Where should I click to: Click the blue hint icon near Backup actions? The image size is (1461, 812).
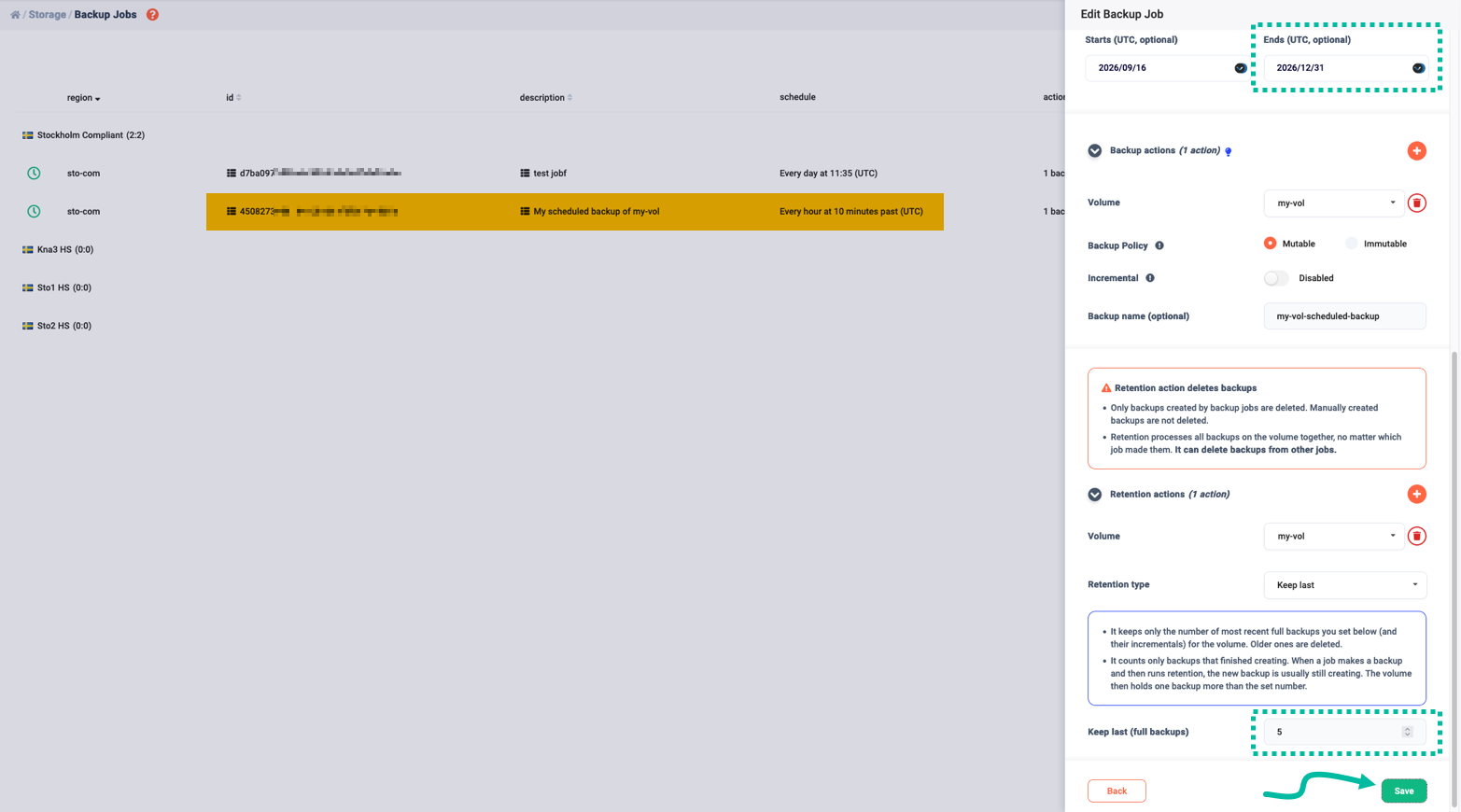click(1229, 151)
